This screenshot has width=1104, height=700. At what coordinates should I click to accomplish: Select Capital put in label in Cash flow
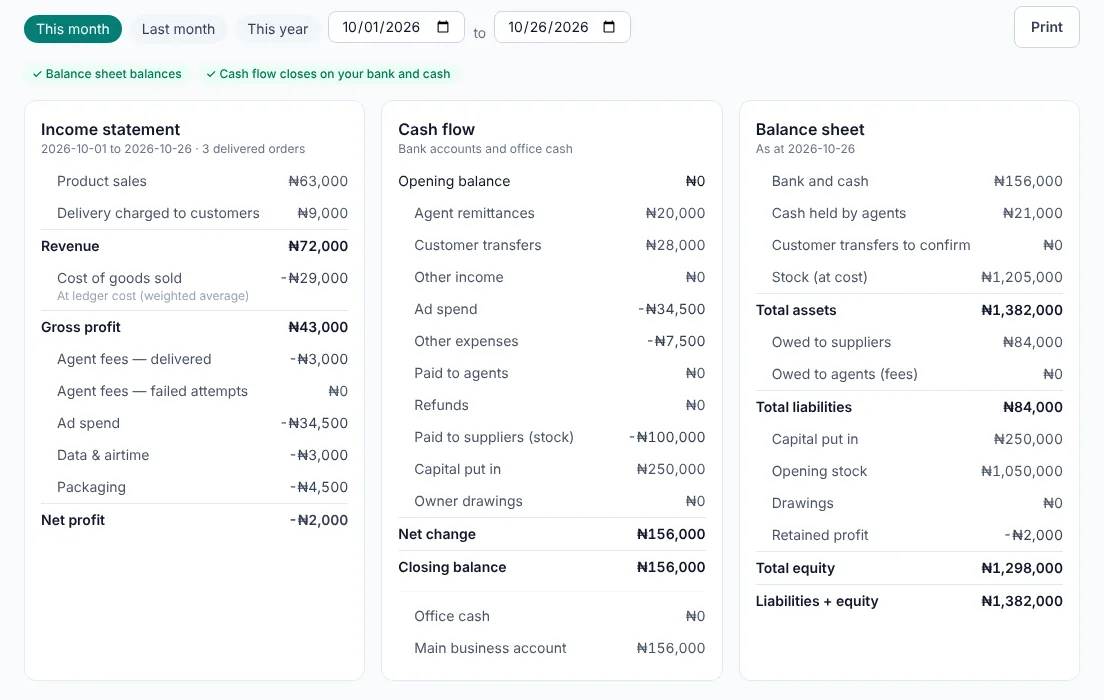[458, 470]
